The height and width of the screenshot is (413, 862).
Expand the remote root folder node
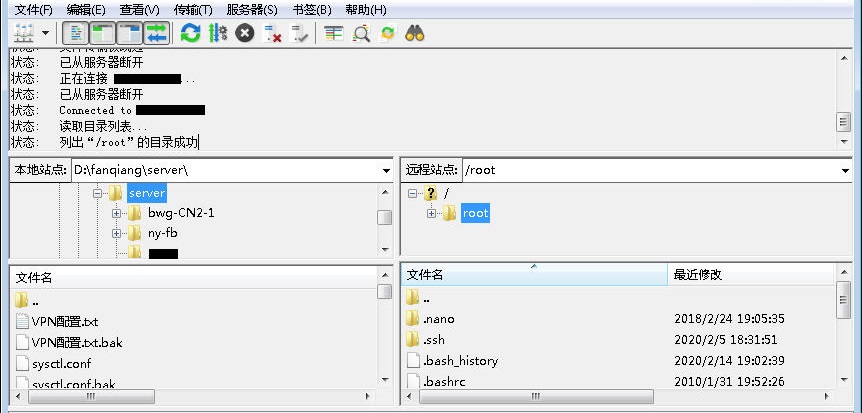click(x=432, y=213)
